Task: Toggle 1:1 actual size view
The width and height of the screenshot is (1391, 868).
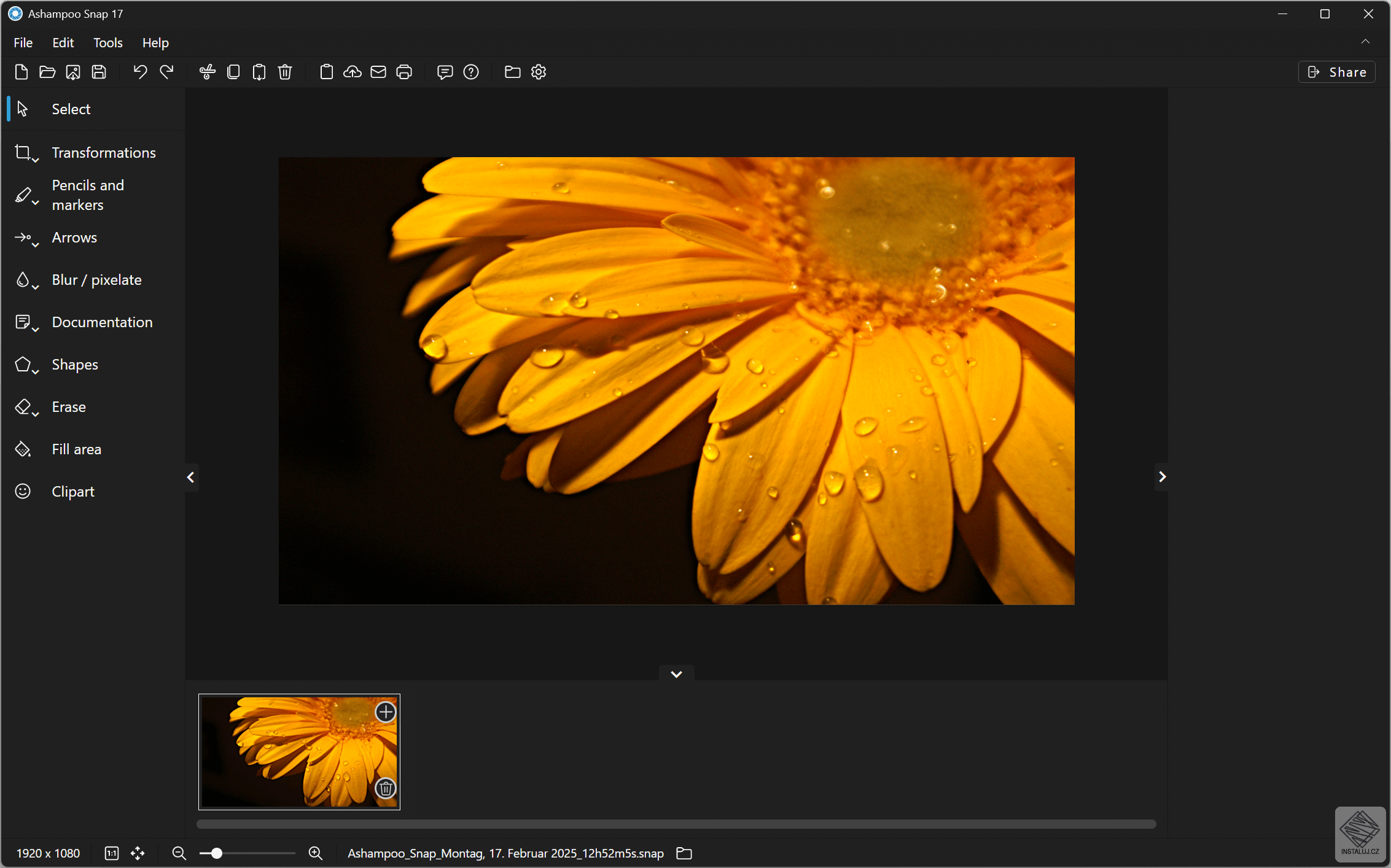Action: [112, 853]
